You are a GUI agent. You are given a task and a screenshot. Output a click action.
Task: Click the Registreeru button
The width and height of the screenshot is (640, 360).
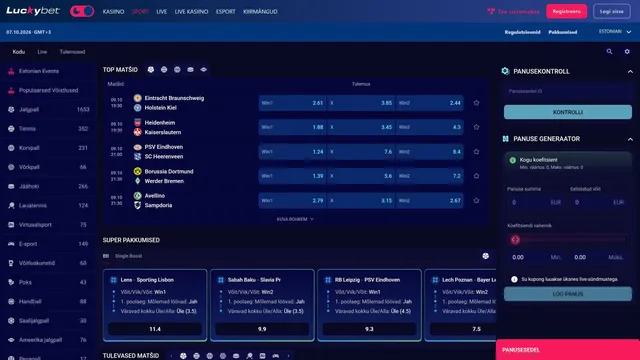[x=567, y=11]
